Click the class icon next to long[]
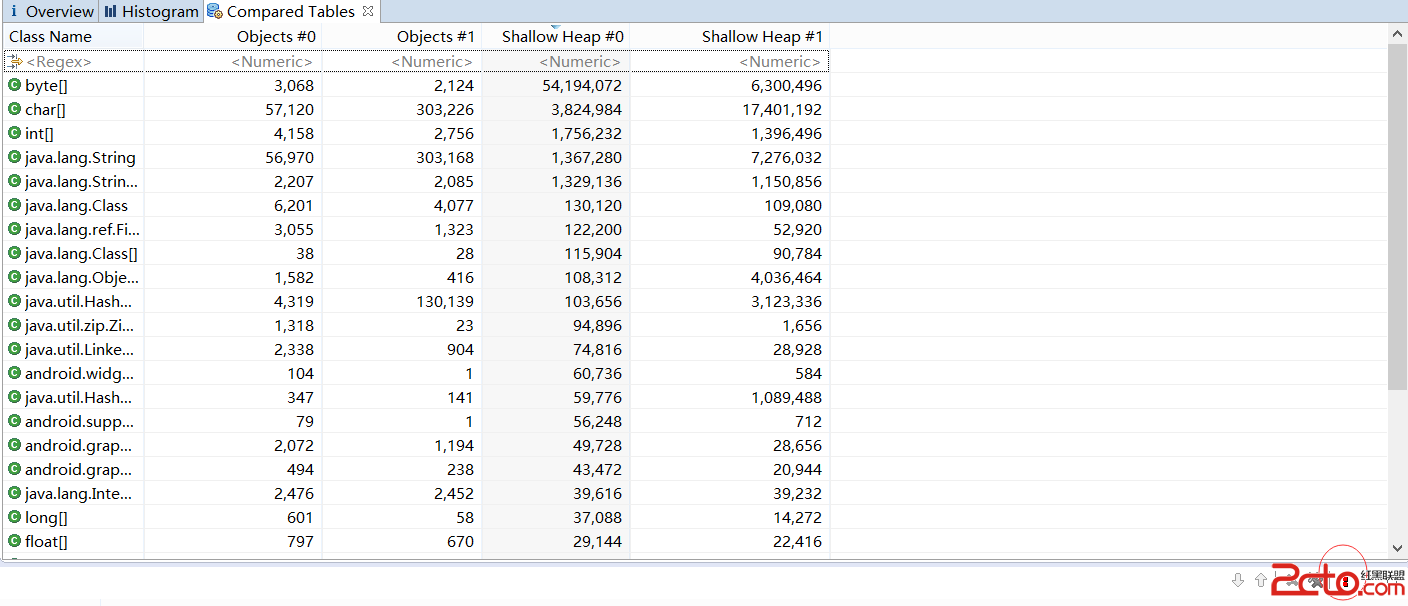 pos(14,517)
